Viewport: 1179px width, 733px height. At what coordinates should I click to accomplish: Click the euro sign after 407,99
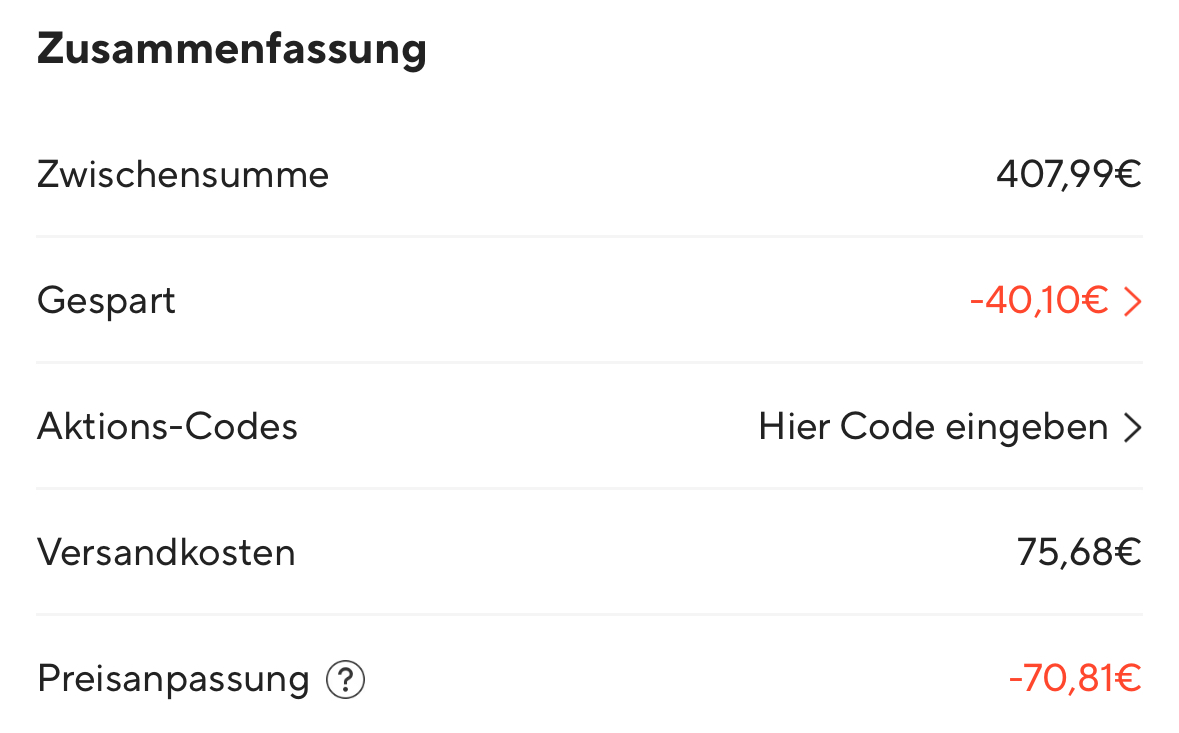pos(1128,175)
